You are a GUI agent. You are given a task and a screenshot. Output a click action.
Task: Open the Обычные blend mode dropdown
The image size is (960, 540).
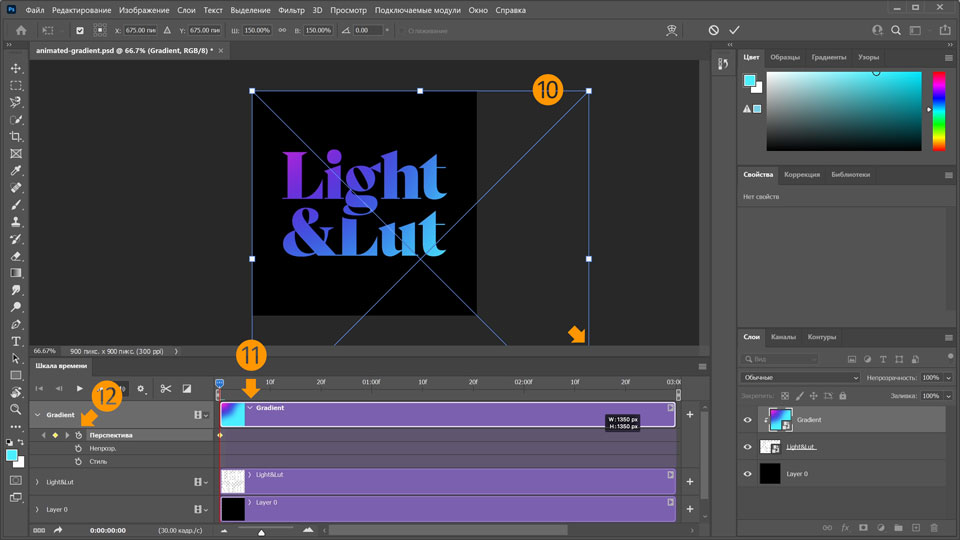pyautogui.click(x=800, y=378)
